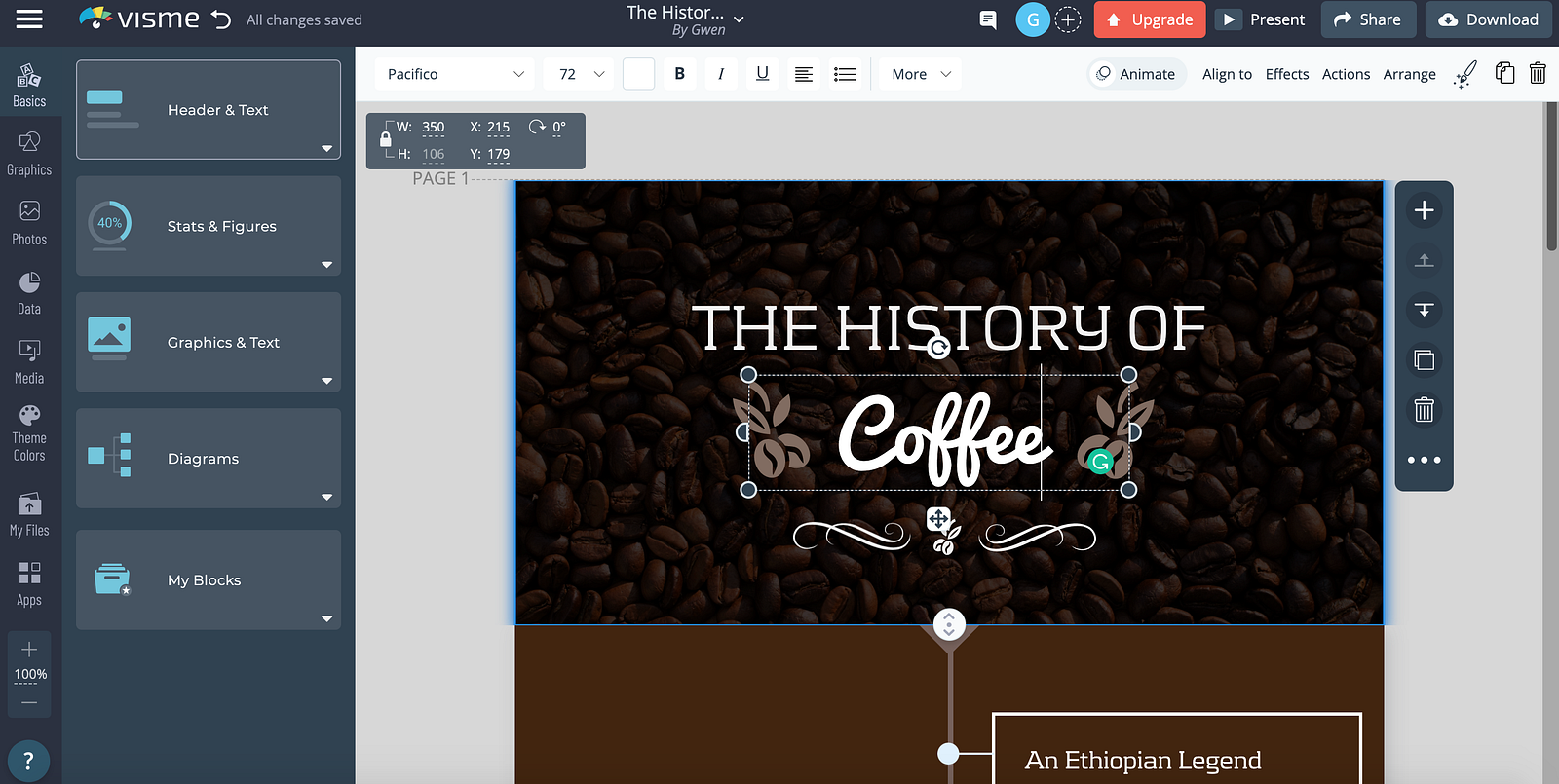Toggle bold formatting
1559x784 pixels.
(x=680, y=74)
